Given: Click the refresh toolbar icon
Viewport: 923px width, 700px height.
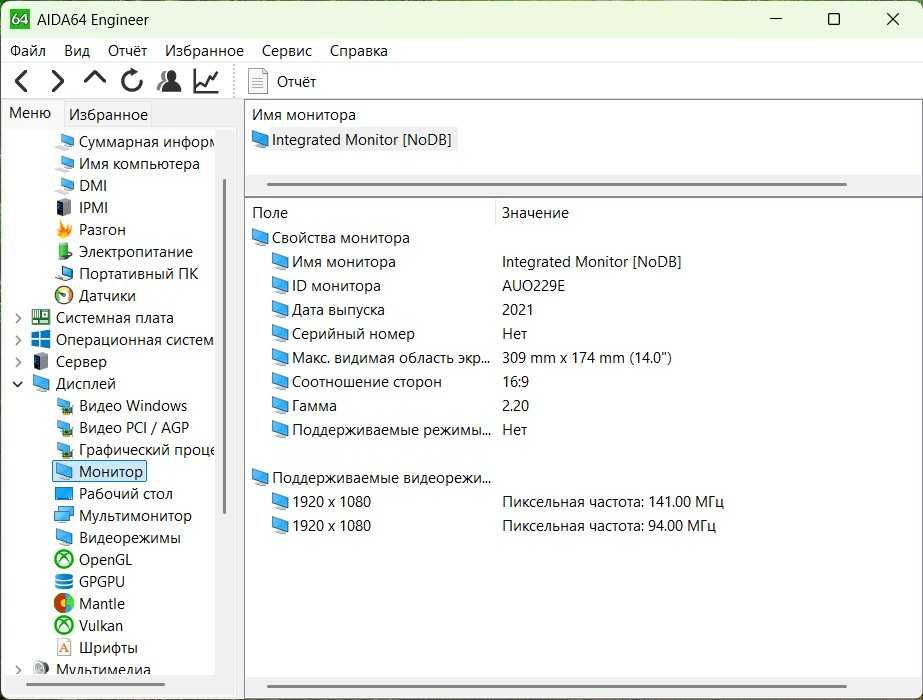Looking at the screenshot, I should click(x=132, y=81).
